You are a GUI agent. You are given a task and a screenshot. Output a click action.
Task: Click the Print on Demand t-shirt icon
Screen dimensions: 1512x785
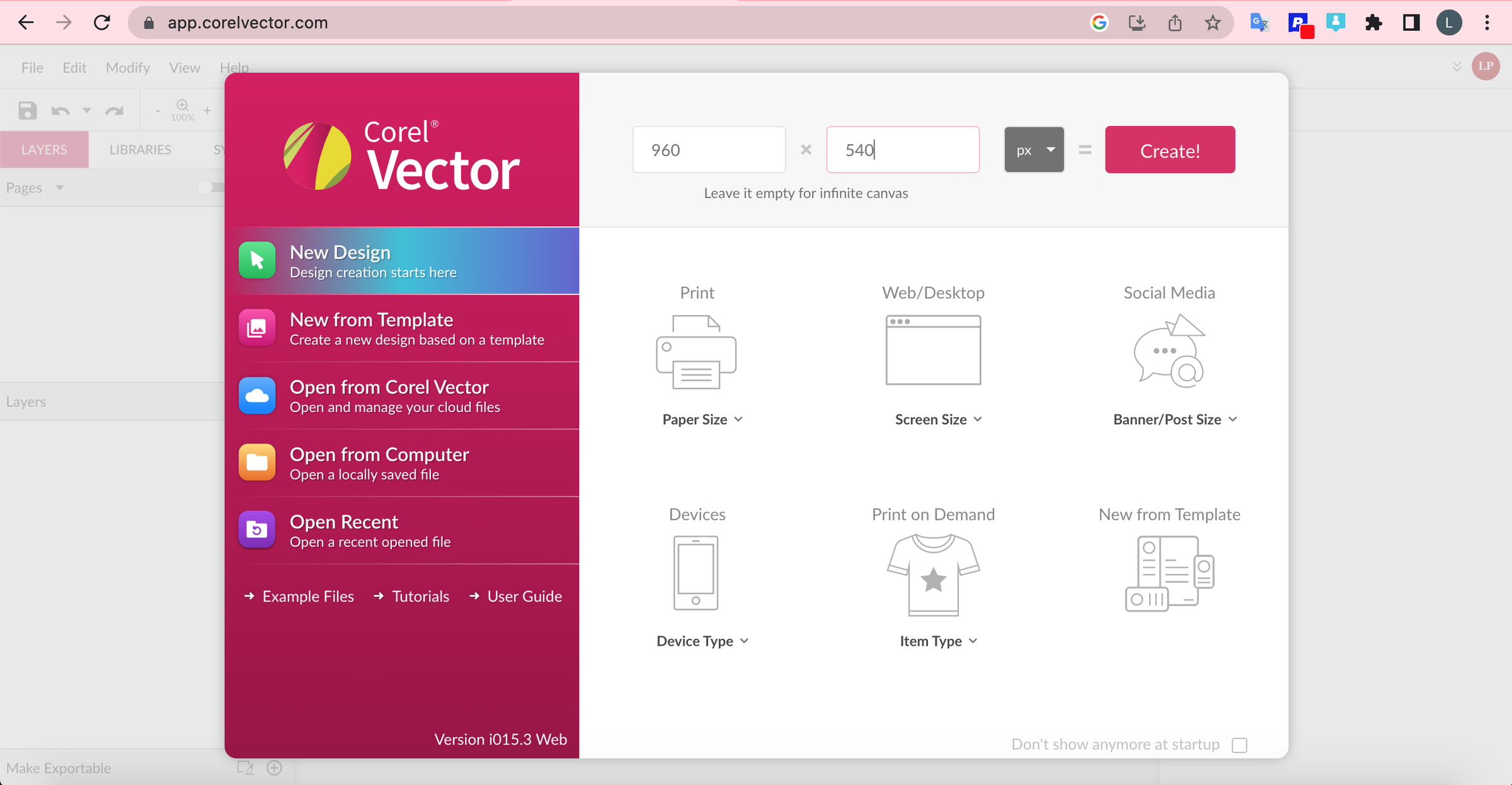[x=933, y=574]
